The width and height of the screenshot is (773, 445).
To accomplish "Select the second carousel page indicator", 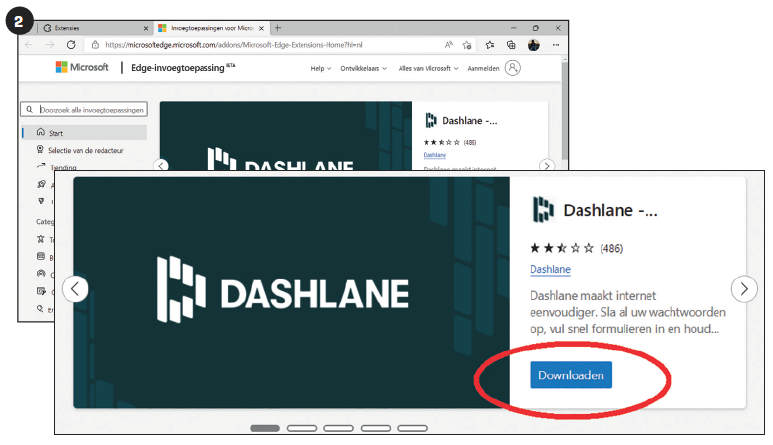I will 302,428.
